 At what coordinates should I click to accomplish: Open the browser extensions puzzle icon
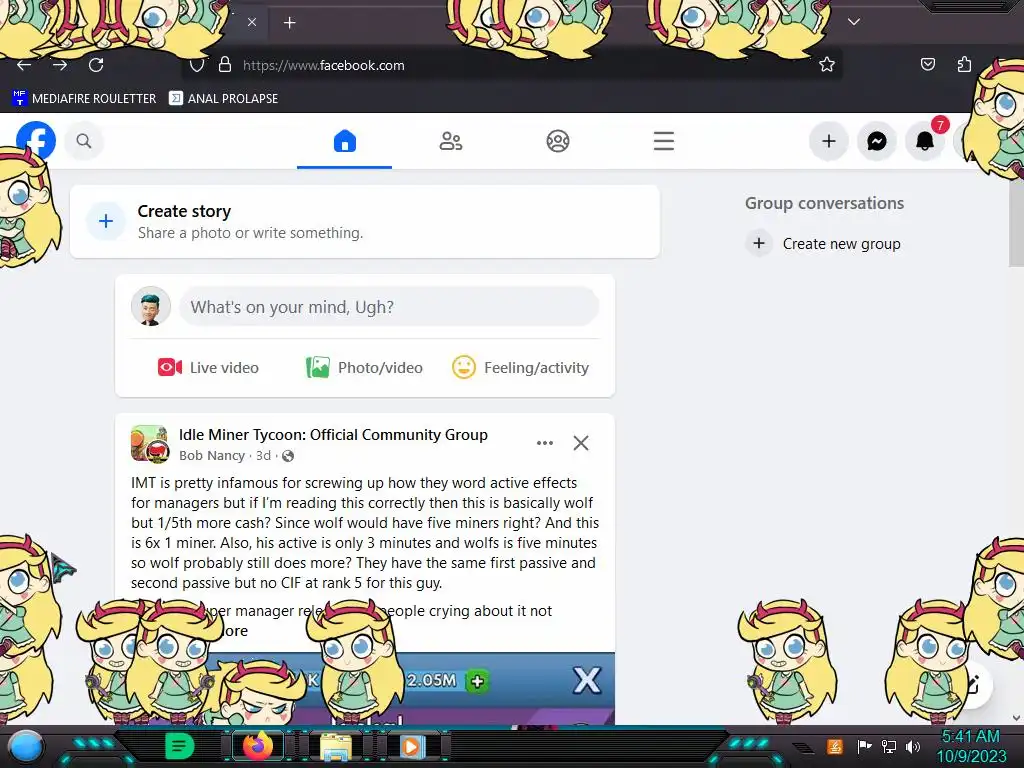(964, 65)
